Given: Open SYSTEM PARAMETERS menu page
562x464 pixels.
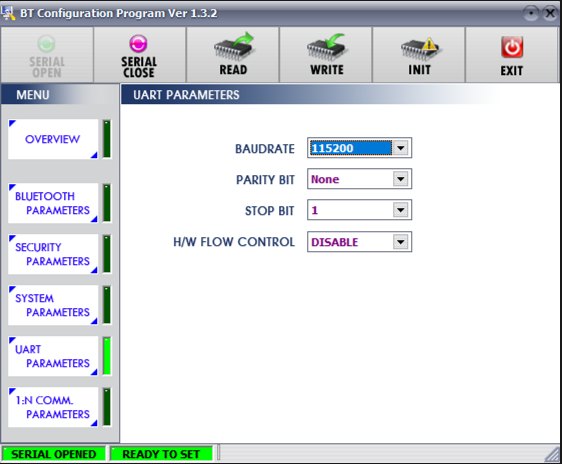Looking at the screenshot, I should click(x=53, y=305).
